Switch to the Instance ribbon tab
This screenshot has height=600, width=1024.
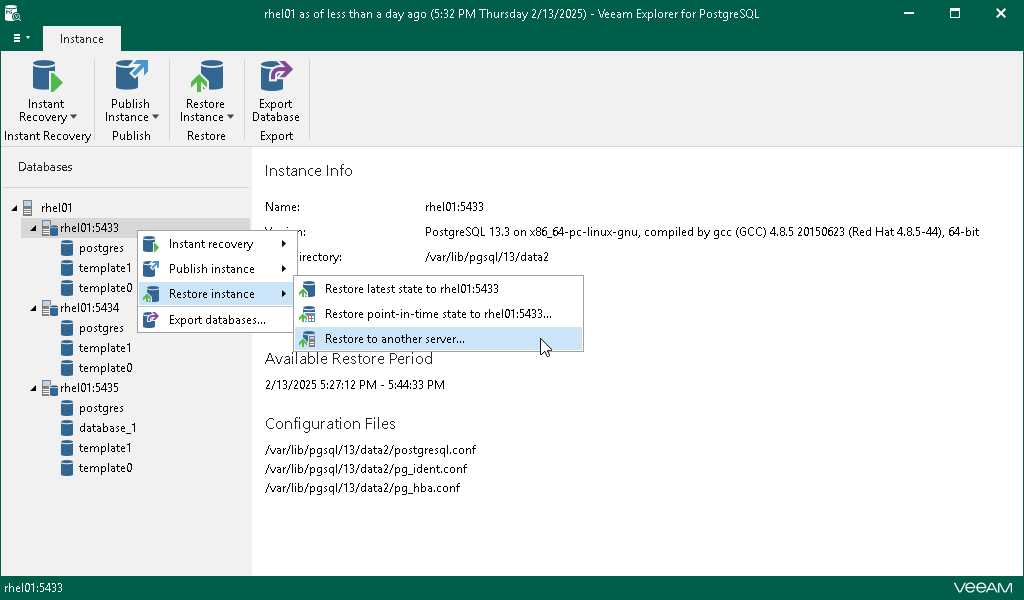pyautogui.click(x=82, y=39)
